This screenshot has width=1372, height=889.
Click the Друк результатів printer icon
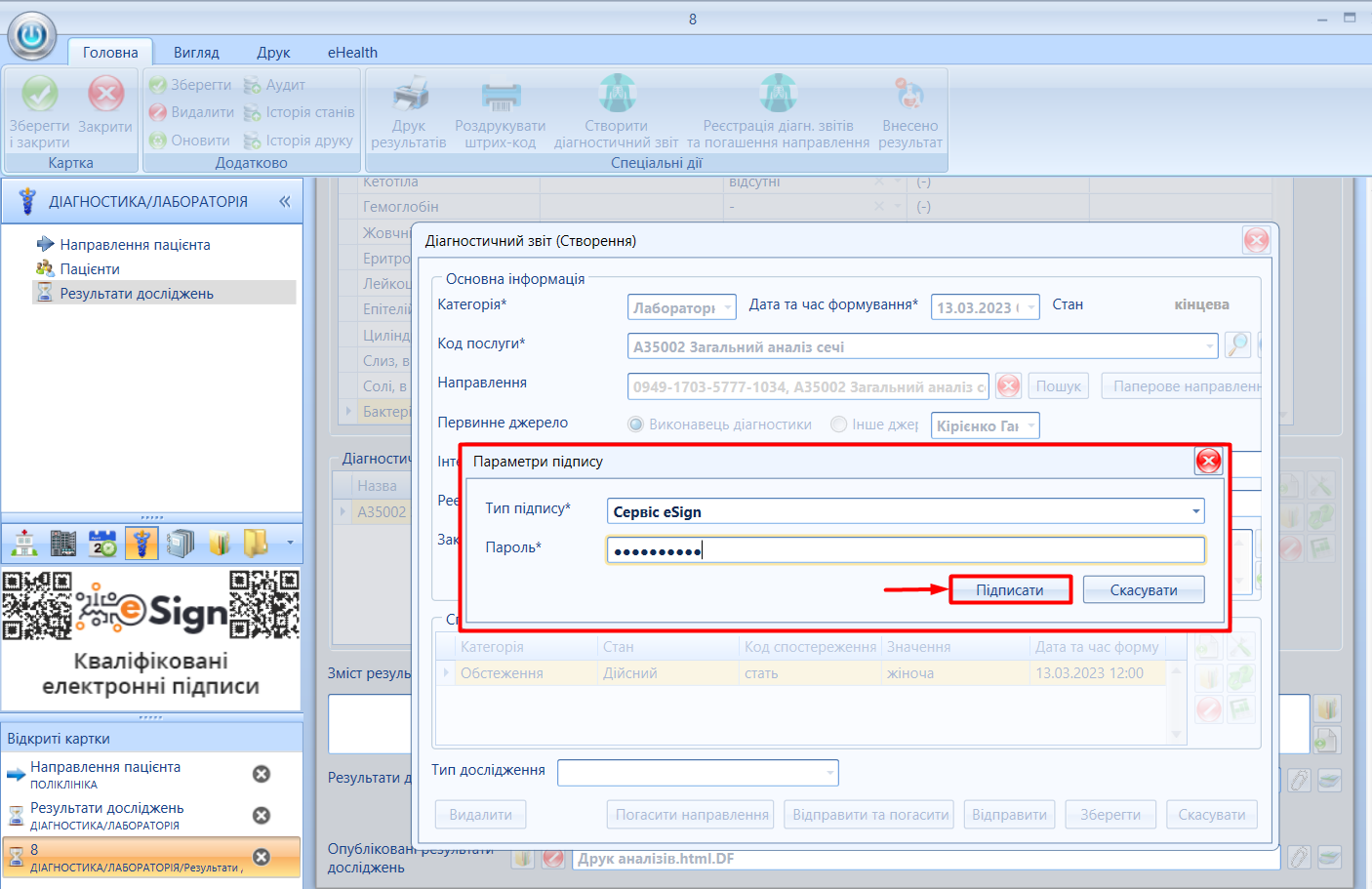click(x=410, y=95)
